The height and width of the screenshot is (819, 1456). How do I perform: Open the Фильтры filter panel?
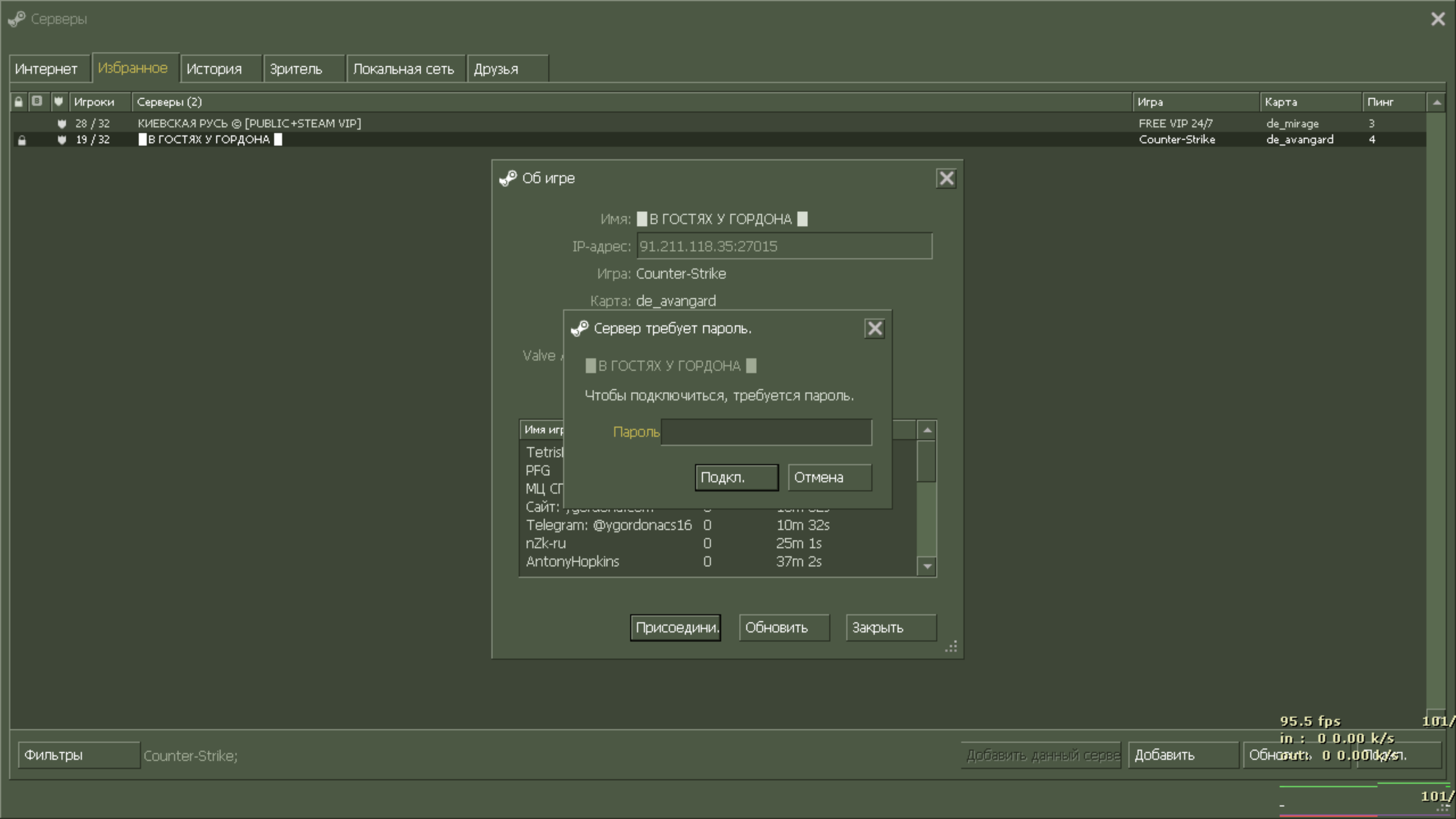(x=78, y=755)
